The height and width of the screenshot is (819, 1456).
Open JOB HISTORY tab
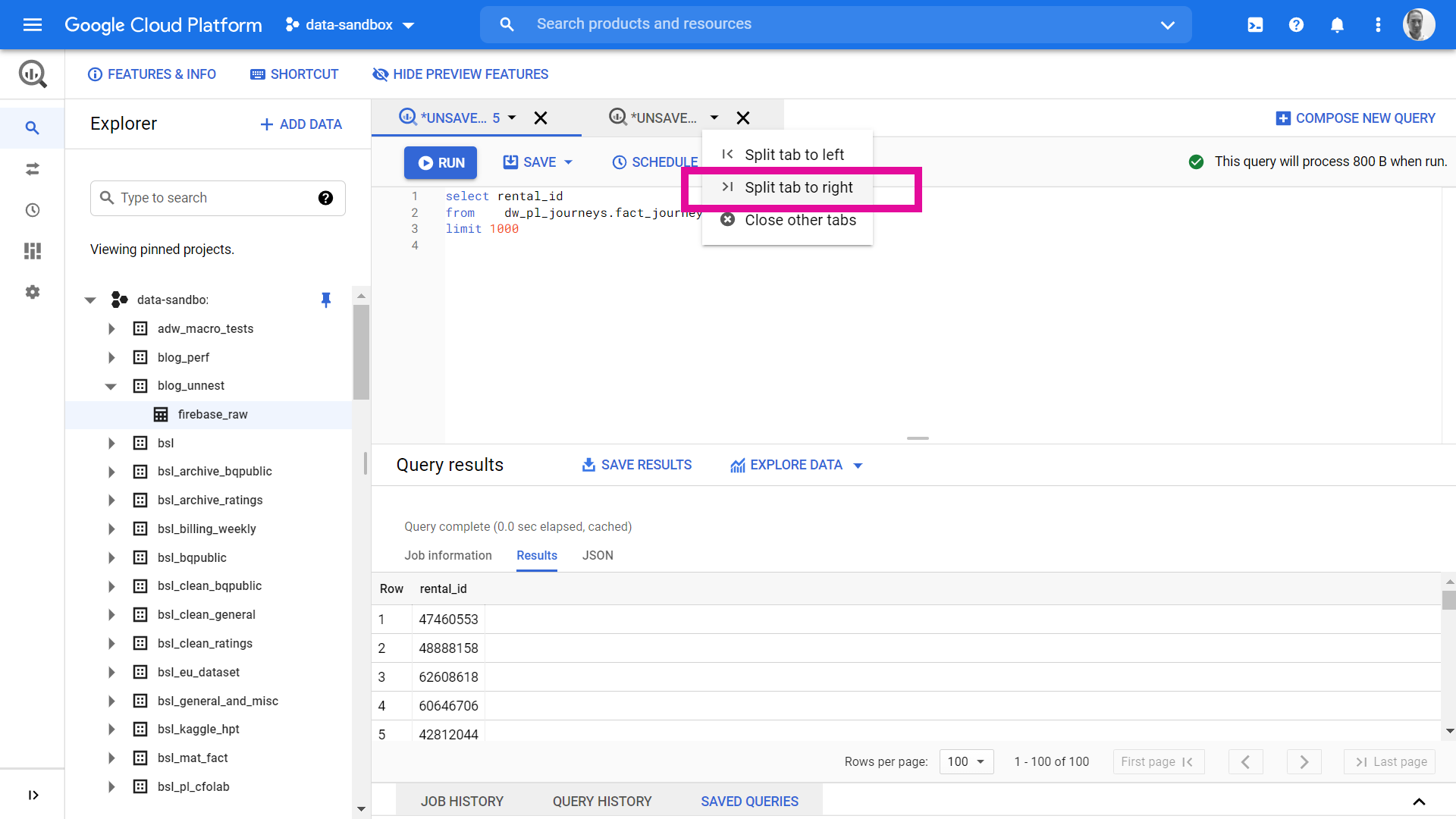point(462,802)
